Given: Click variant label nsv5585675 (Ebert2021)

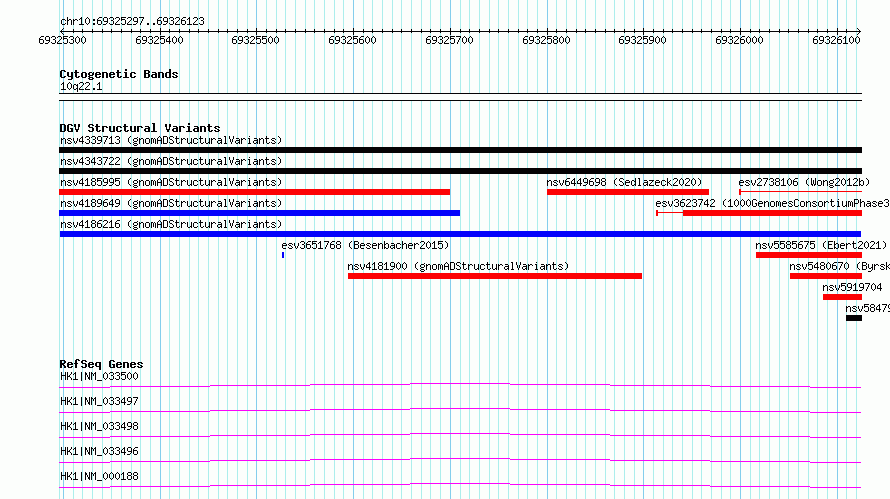Looking at the screenshot, I should pos(821,245).
